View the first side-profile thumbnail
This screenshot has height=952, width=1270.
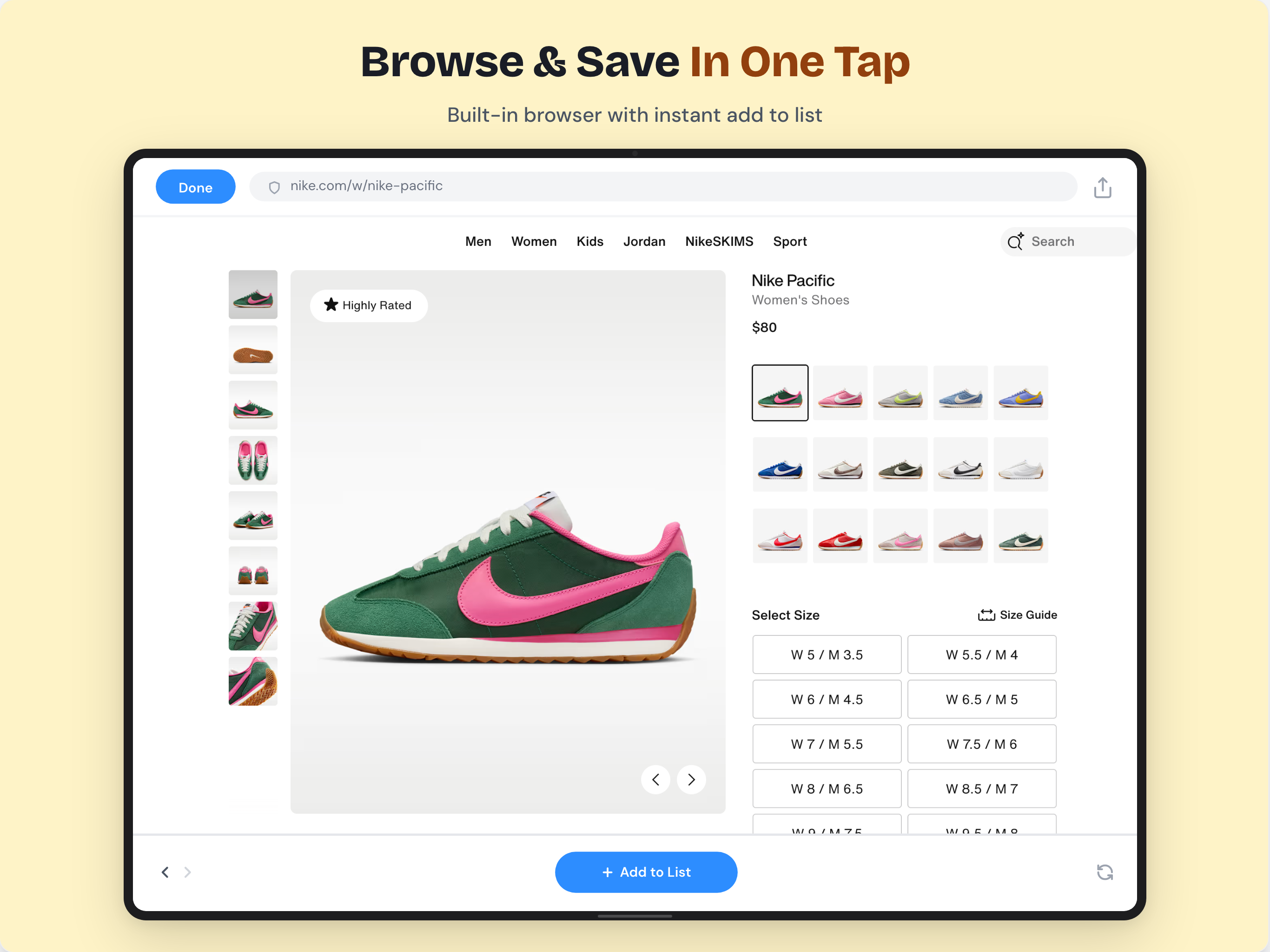[252, 295]
